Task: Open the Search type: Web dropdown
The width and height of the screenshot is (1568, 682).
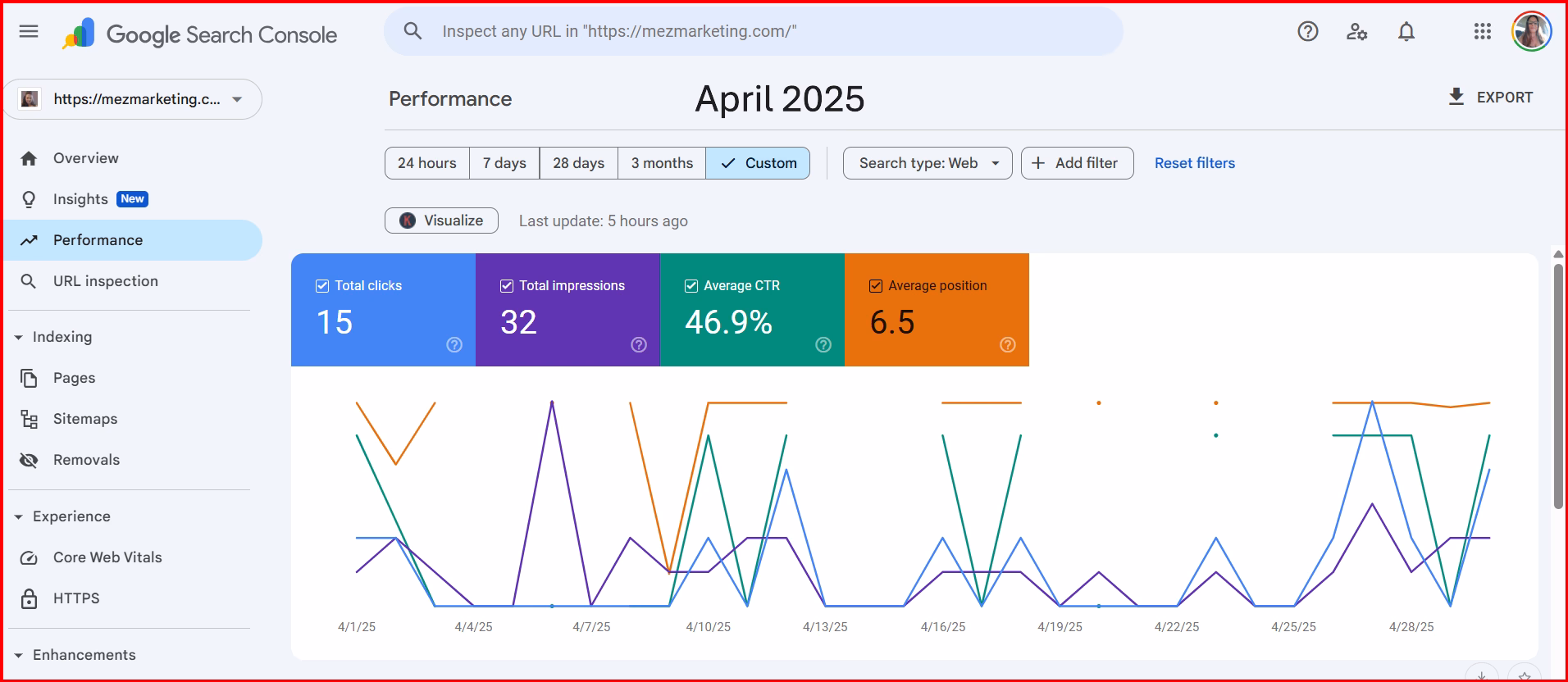Action: point(928,163)
